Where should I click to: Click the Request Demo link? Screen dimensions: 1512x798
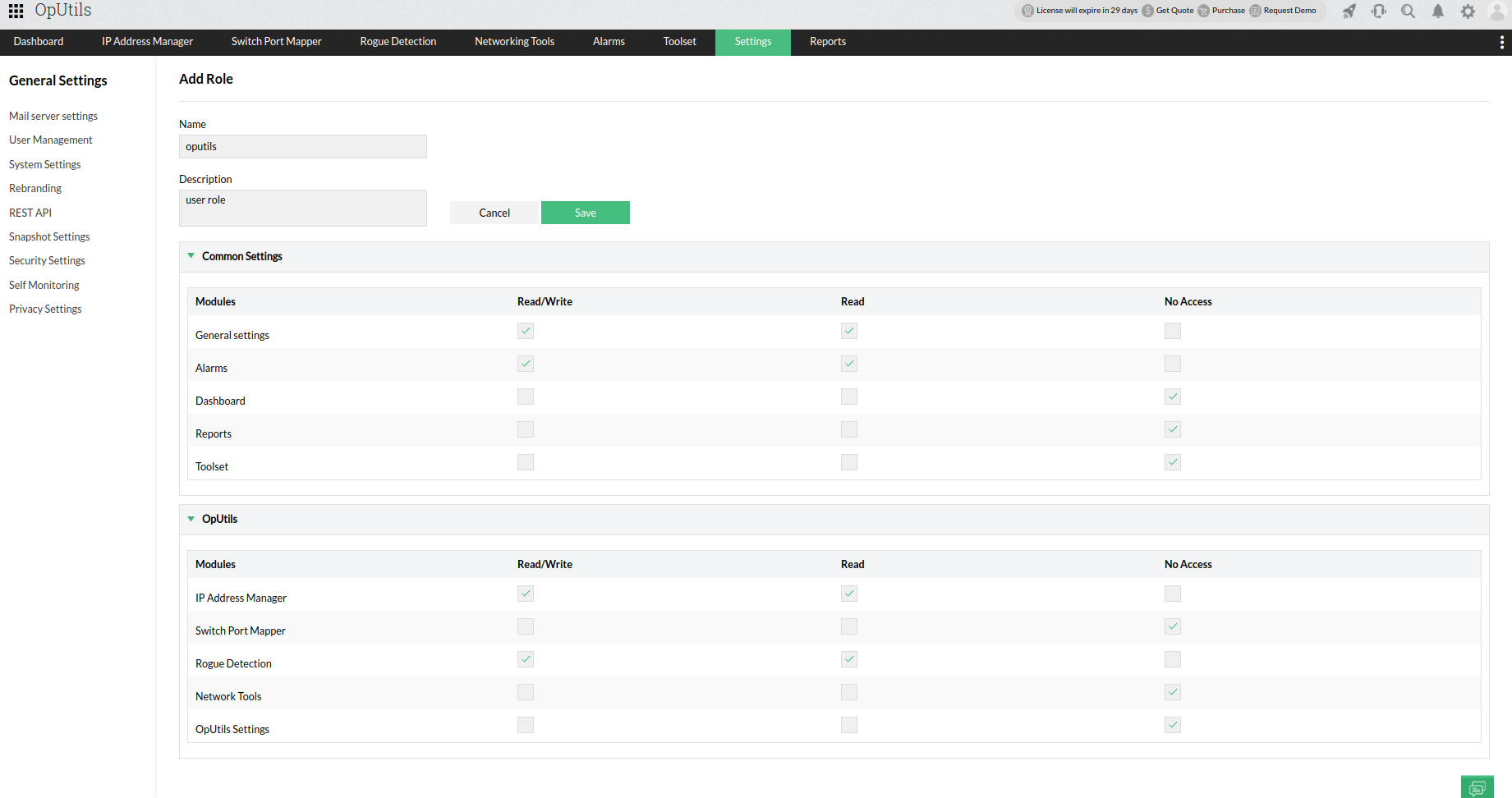[x=1290, y=11]
